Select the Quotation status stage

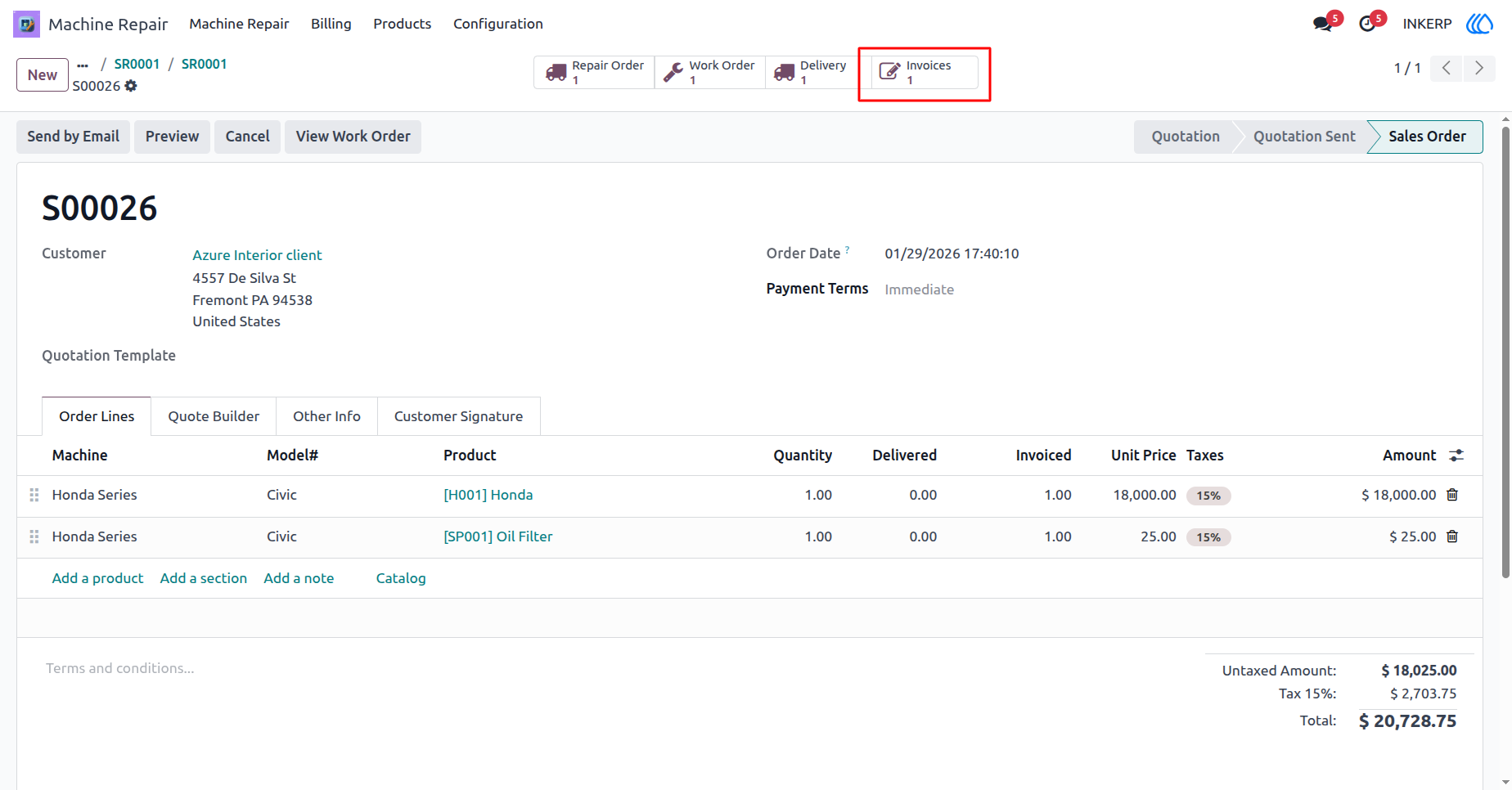point(1186,137)
